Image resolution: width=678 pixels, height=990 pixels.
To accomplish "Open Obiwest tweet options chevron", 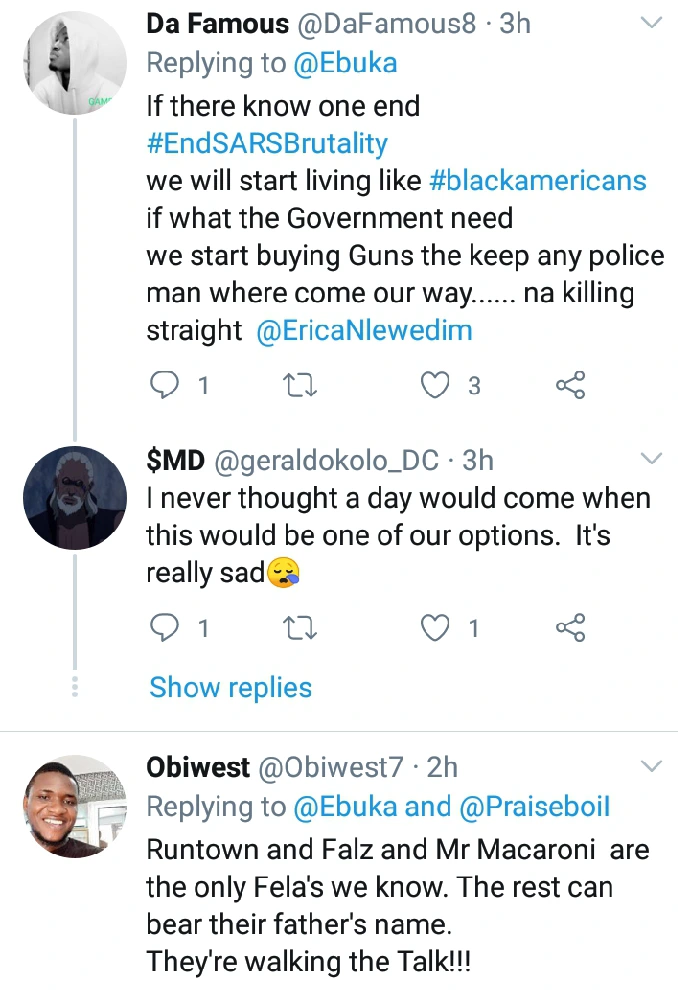I will 651,767.
